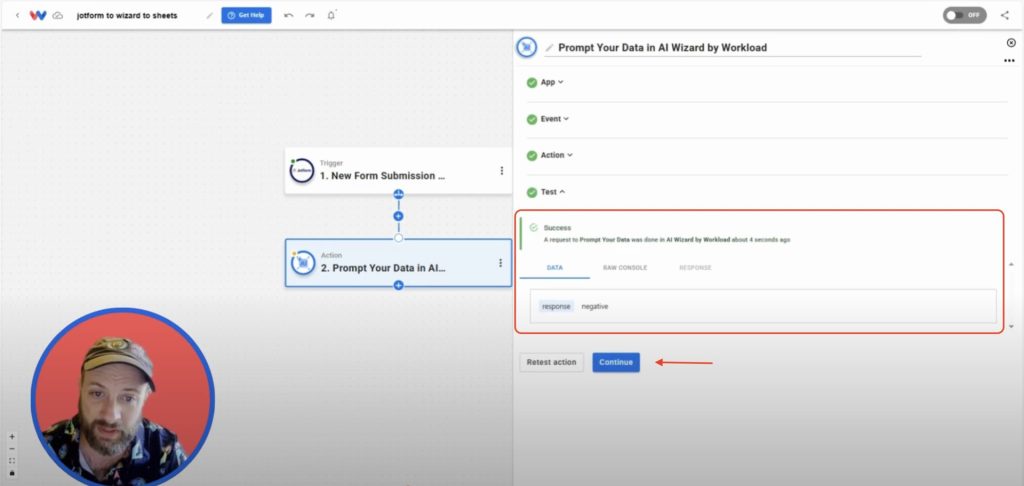Add a step between trigger and action
The width and height of the screenshot is (1024, 486).
click(398, 216)
